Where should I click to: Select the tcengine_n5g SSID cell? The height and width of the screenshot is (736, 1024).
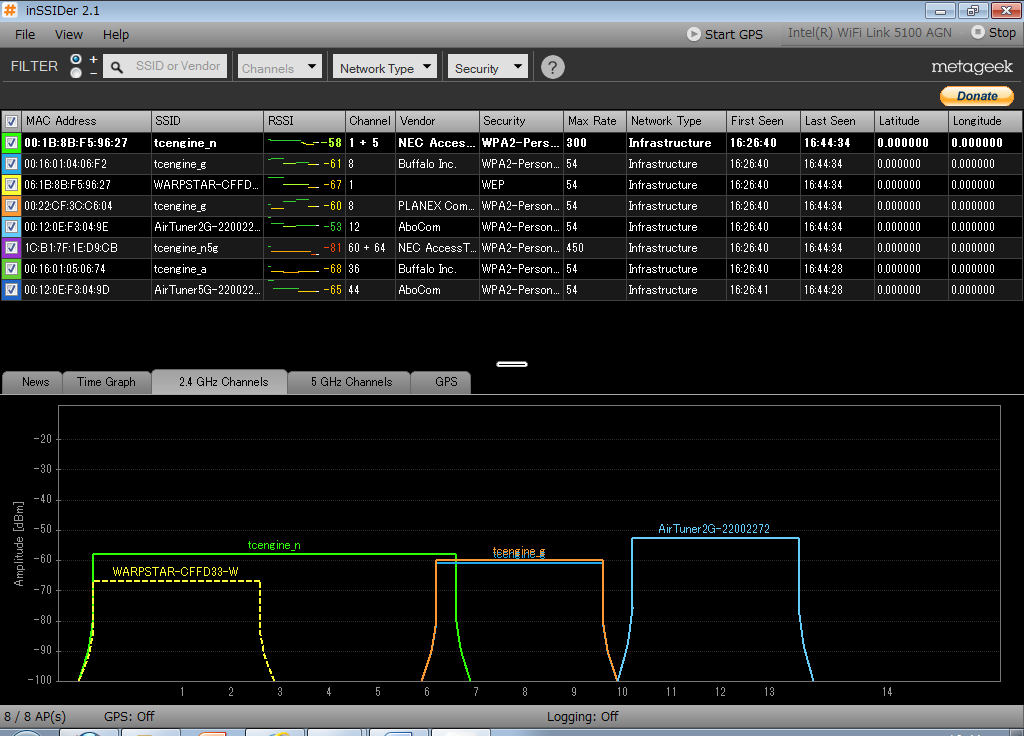tap(207, 248)
